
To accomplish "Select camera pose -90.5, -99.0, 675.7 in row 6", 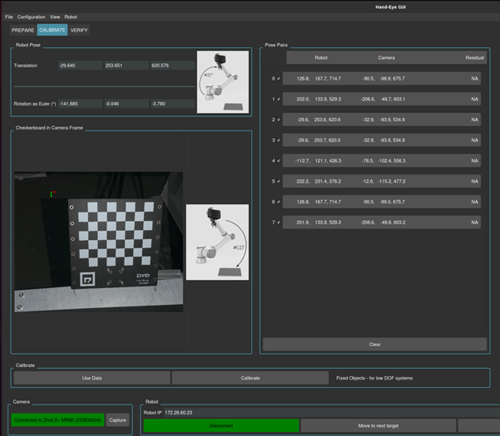I will pos(384,202).
